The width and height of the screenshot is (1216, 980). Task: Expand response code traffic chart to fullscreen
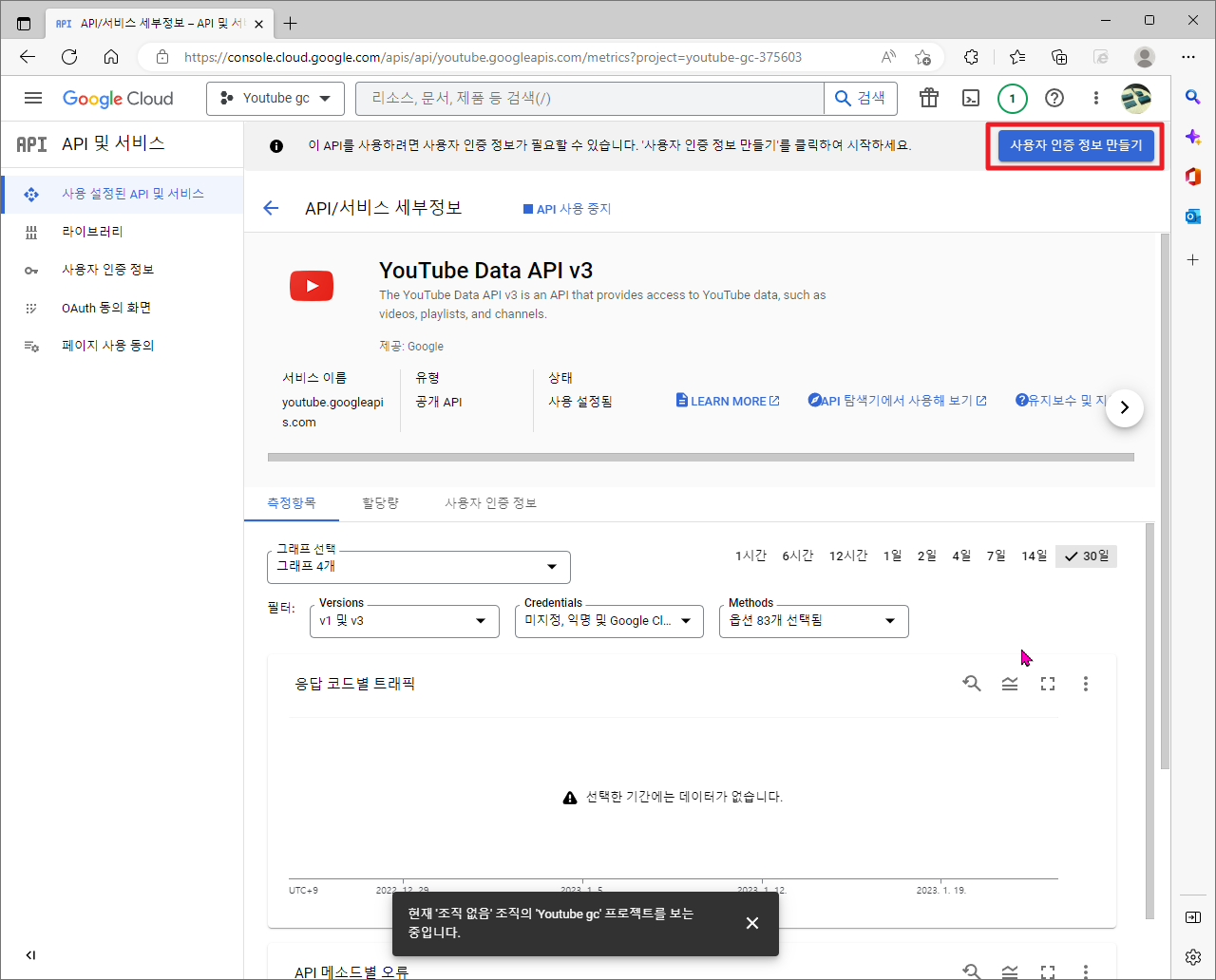(1048, 684)
